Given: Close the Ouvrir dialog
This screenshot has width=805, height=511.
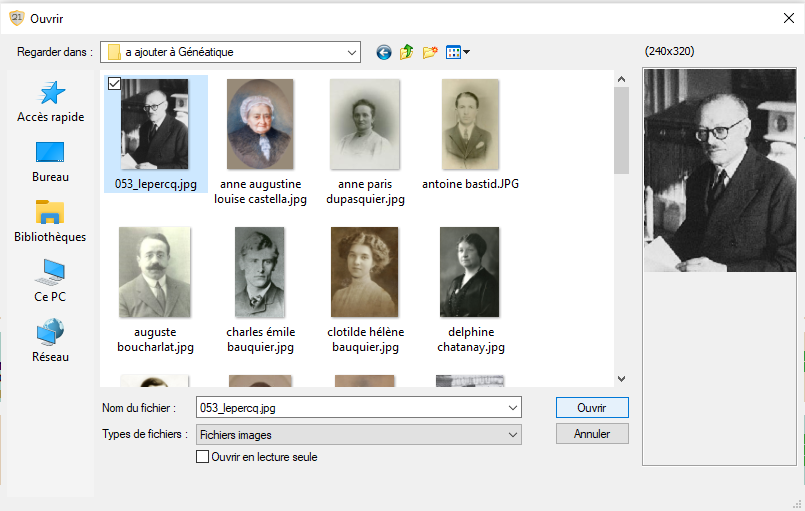Looking at the screenshot, I should point(789,18).
